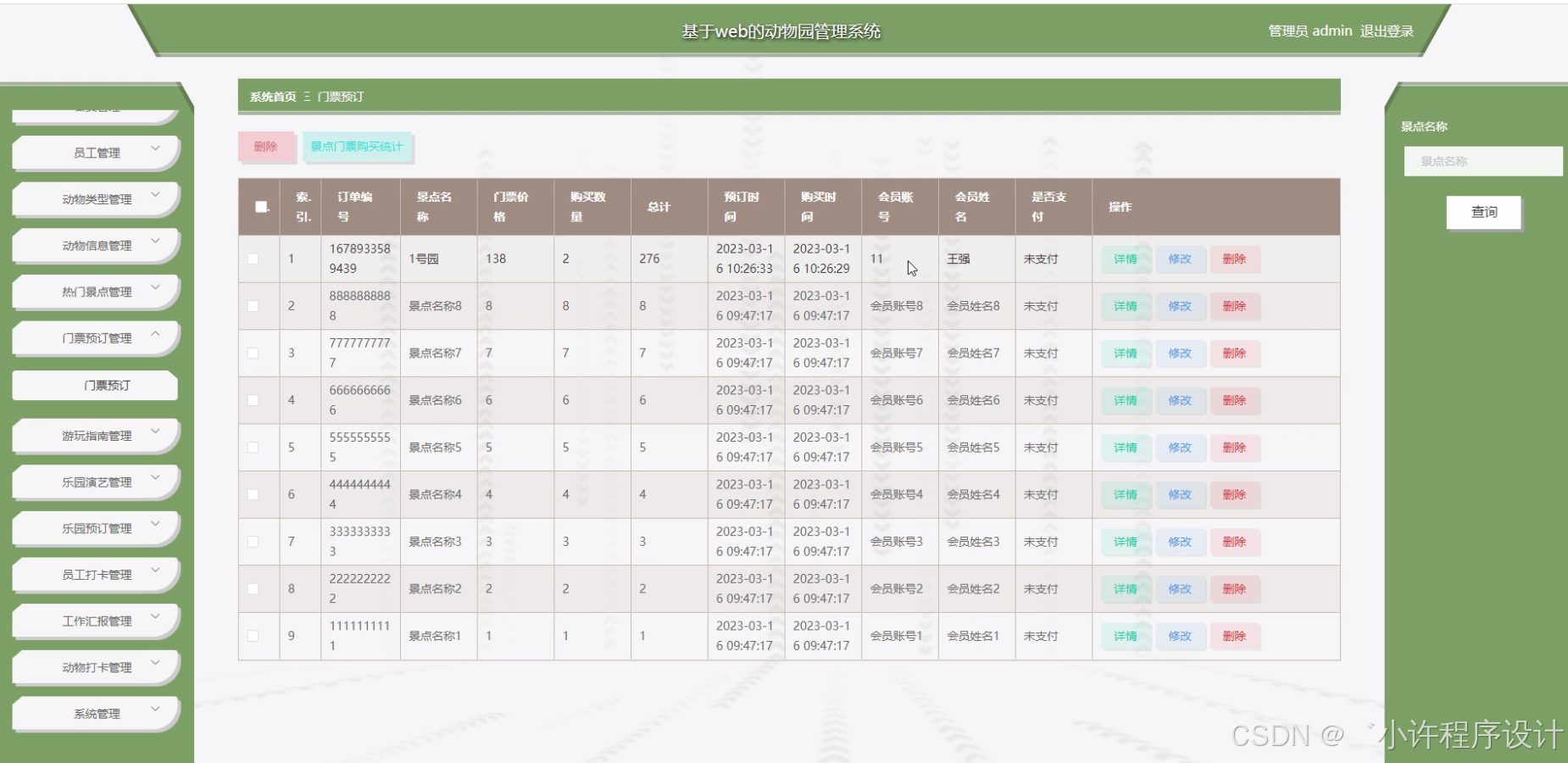Image resolution: width=1568 pixels, height=763 pixels.
Task: Expand the 动物打卡管理 sidebar menu
Action: [96, 667]
